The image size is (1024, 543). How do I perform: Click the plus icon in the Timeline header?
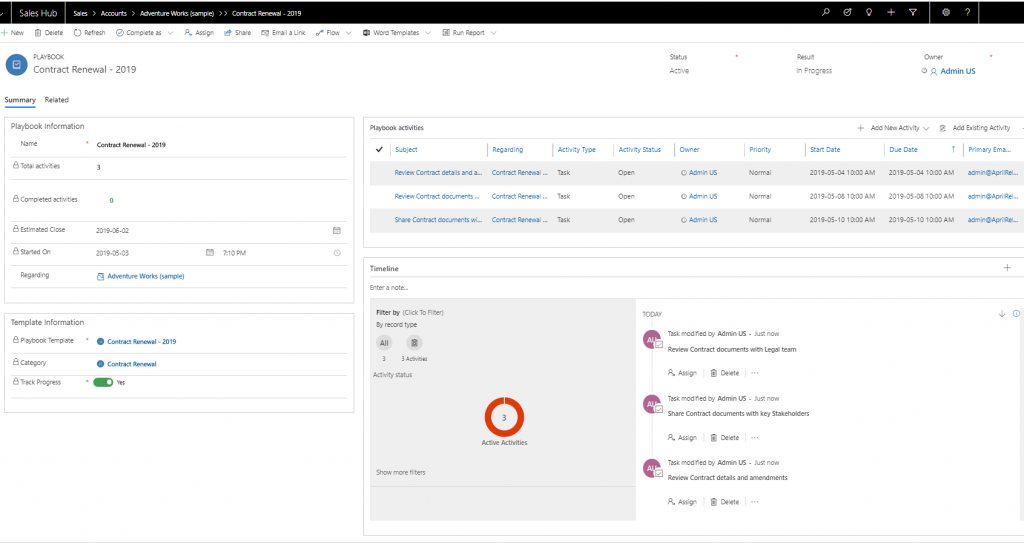point(1007,268)
